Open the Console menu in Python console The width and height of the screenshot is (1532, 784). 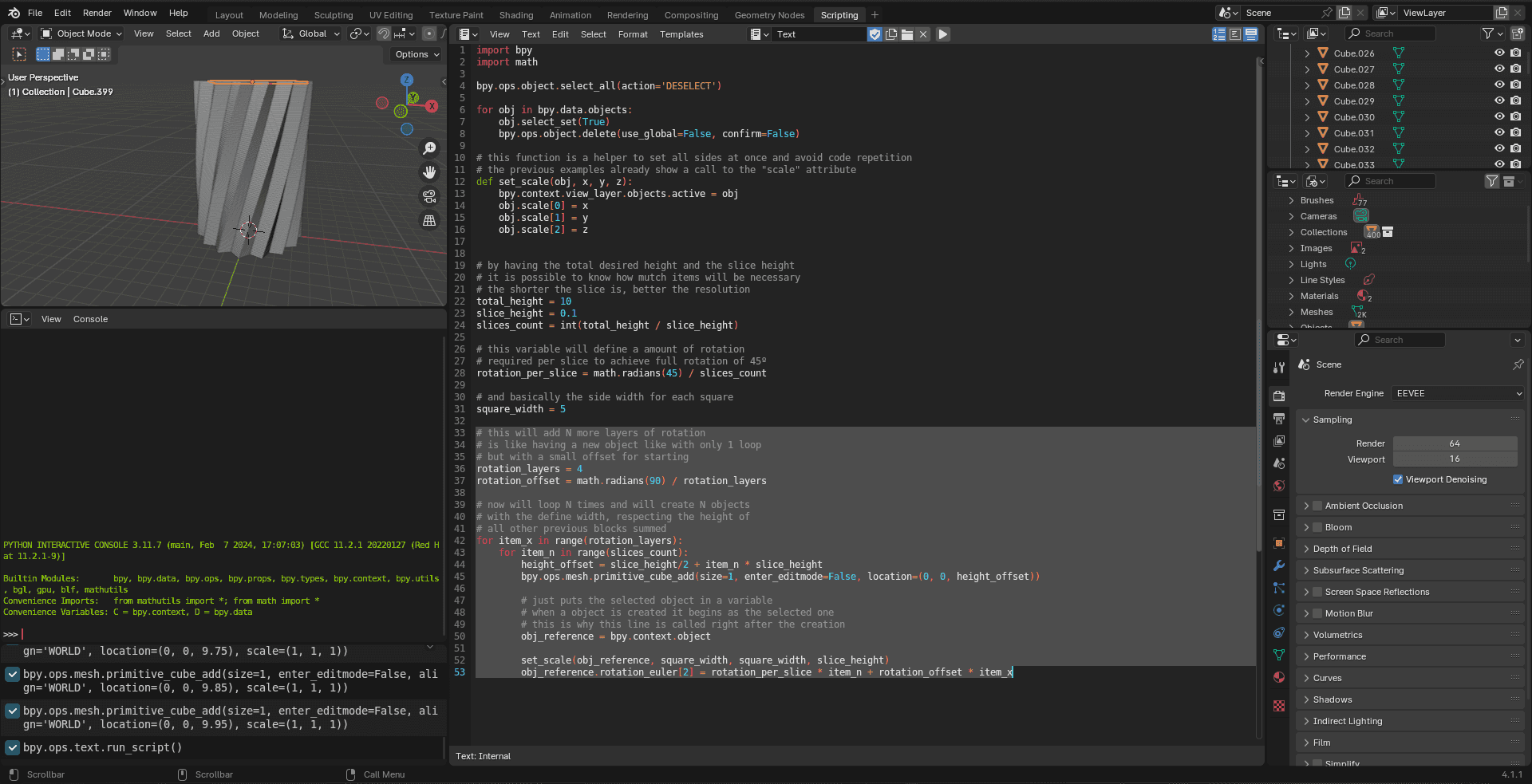coord(90,319)
